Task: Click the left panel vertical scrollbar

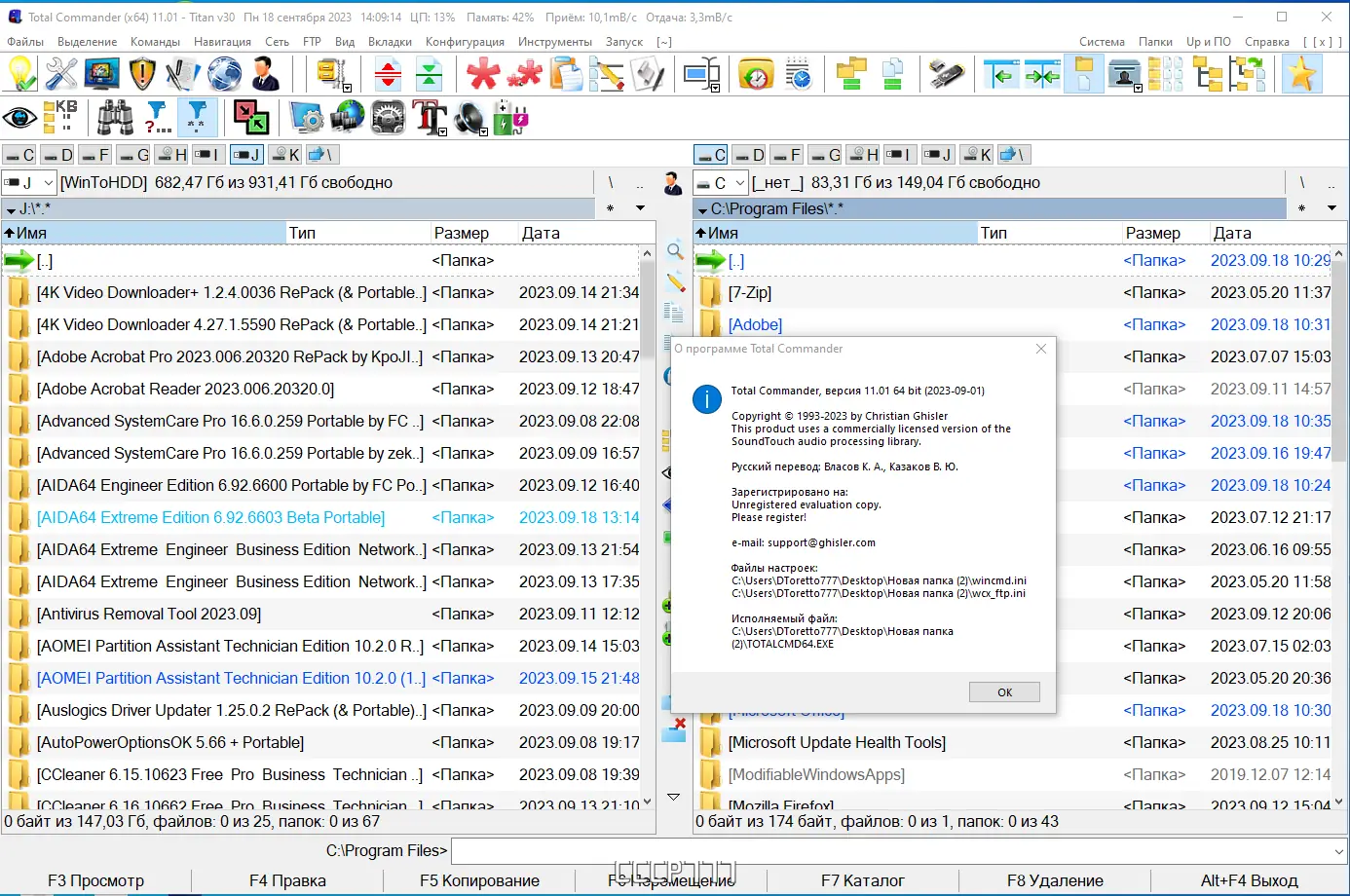Action: click(647, 528)
